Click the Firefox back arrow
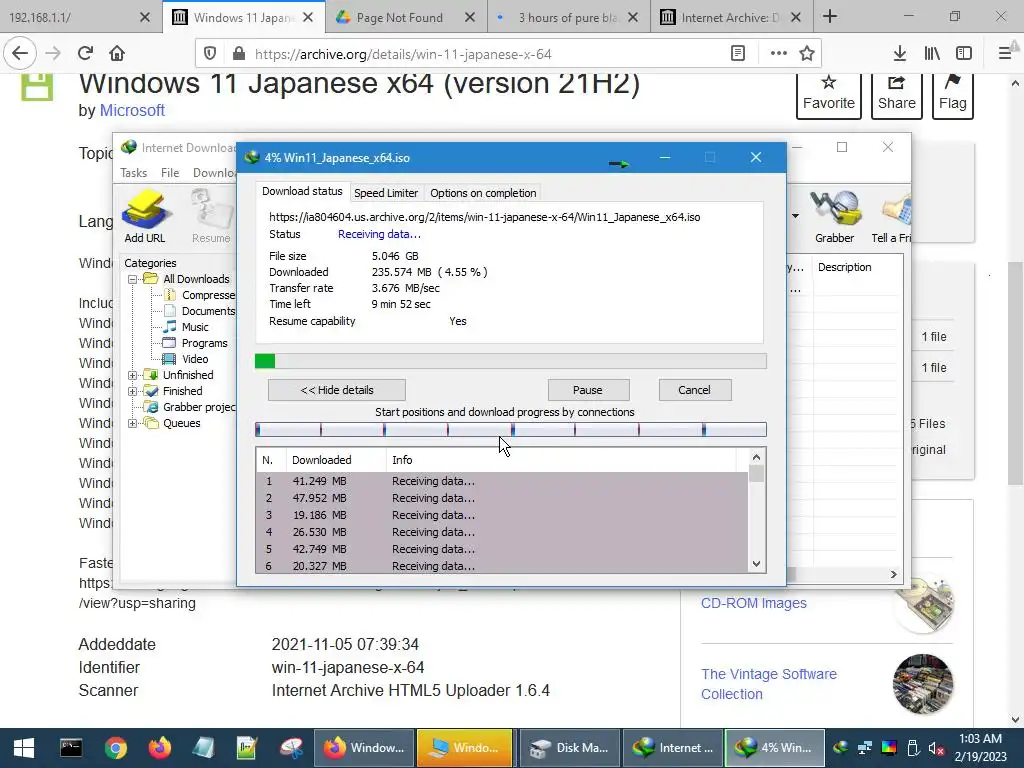1024x768 pixels. tap(20, 54)
